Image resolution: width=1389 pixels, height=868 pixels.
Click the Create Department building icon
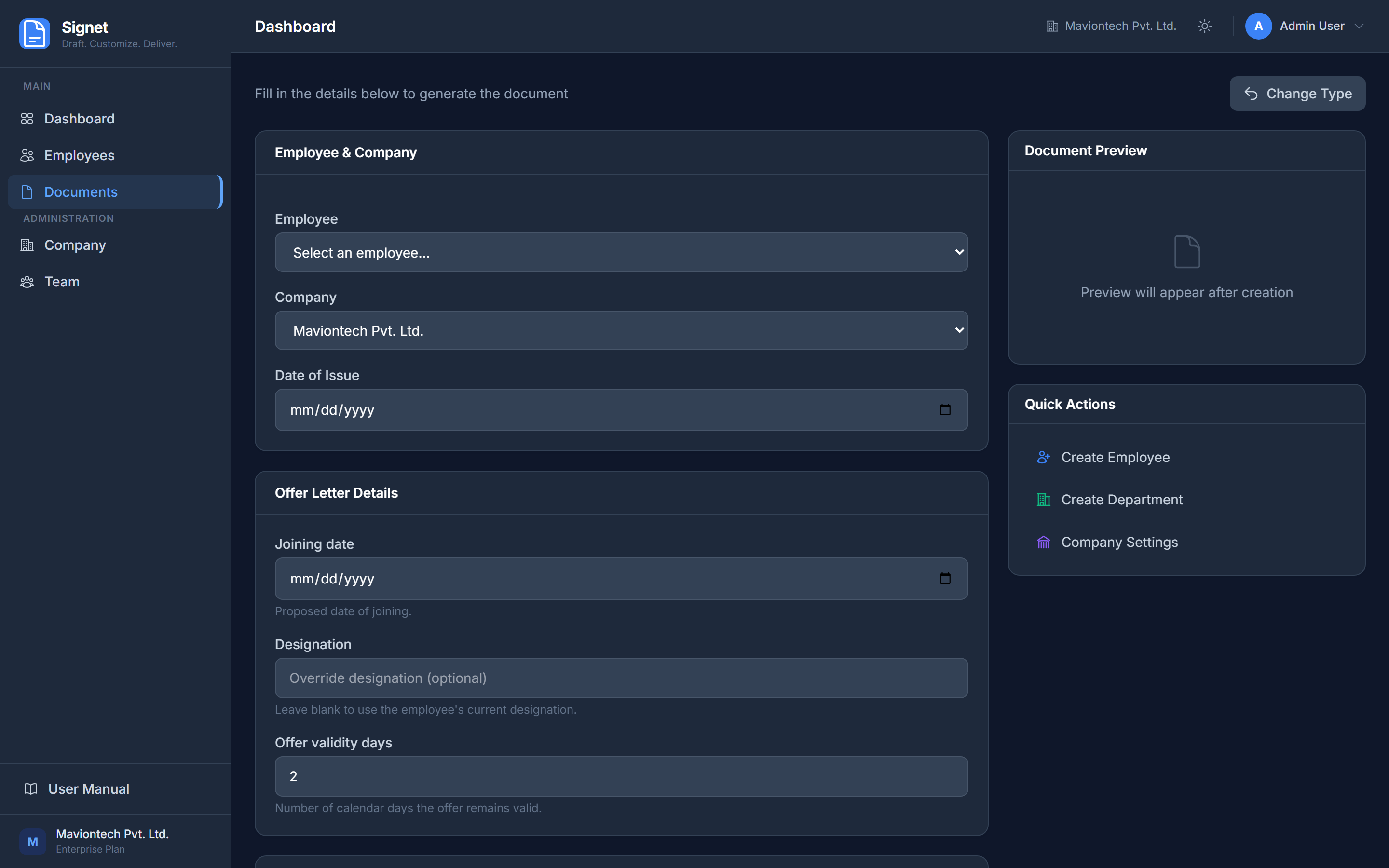pyautogui.click(x=1043, y=500)
